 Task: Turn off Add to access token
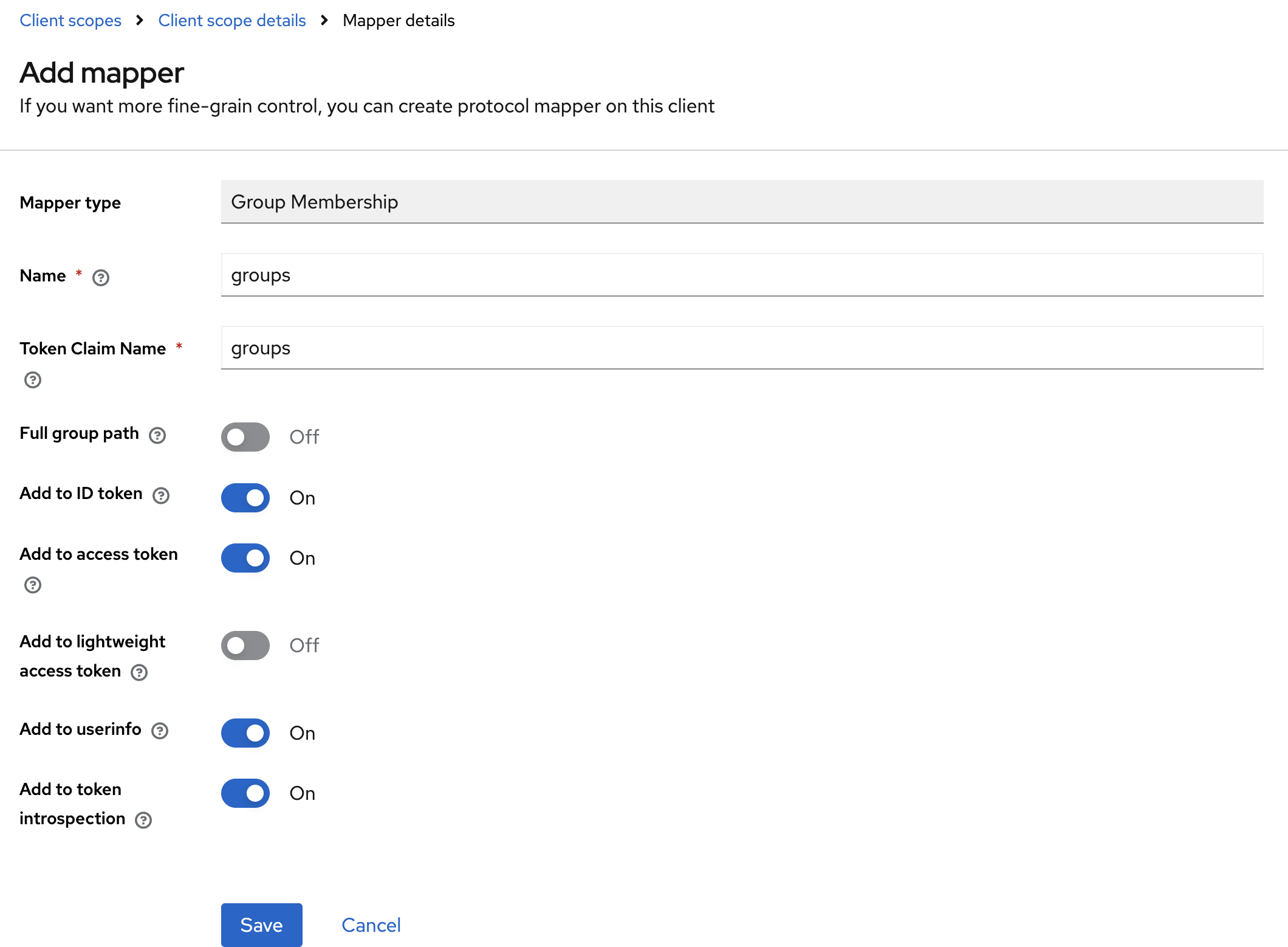(245, 558)
